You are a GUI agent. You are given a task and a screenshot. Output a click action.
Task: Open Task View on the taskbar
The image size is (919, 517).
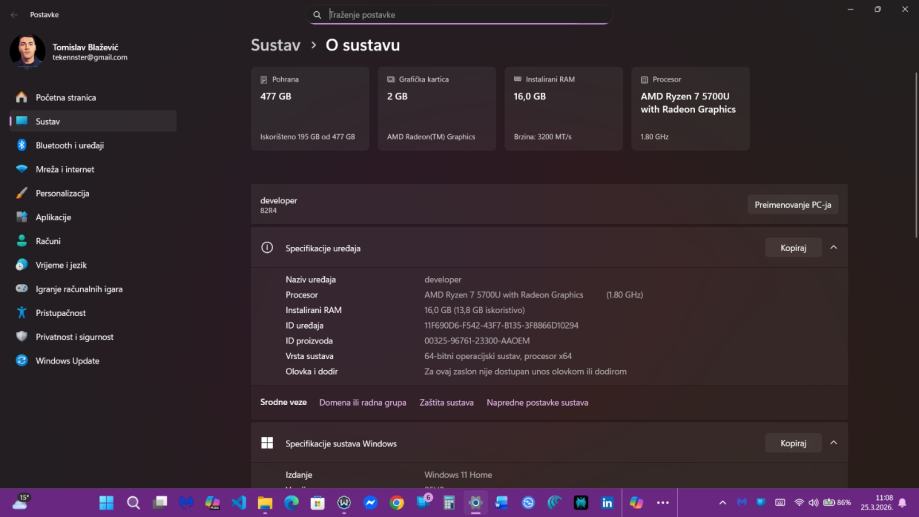pyautogui.click(x=160, y=503)
